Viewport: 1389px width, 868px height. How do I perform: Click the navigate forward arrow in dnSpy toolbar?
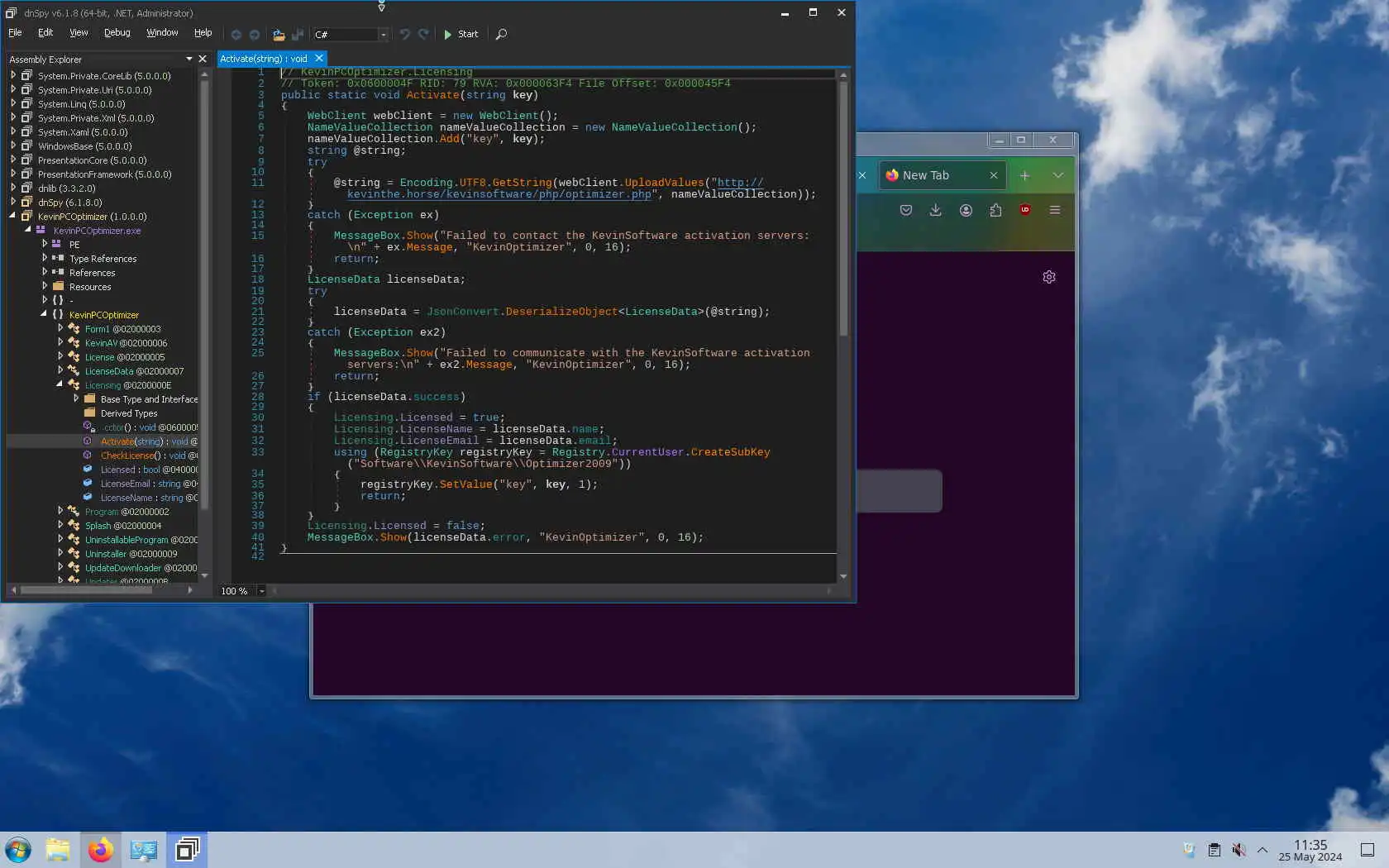coord(254,35)
